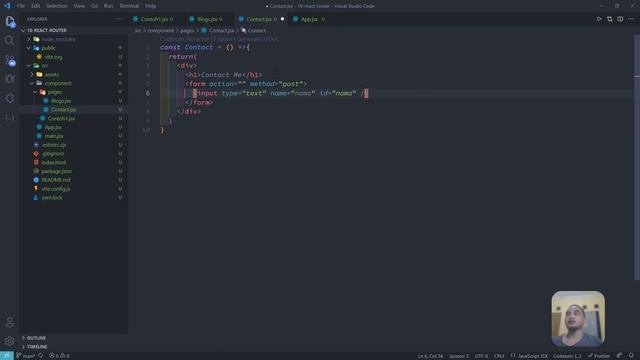Open the Manage gear icon

pos(9,341)
